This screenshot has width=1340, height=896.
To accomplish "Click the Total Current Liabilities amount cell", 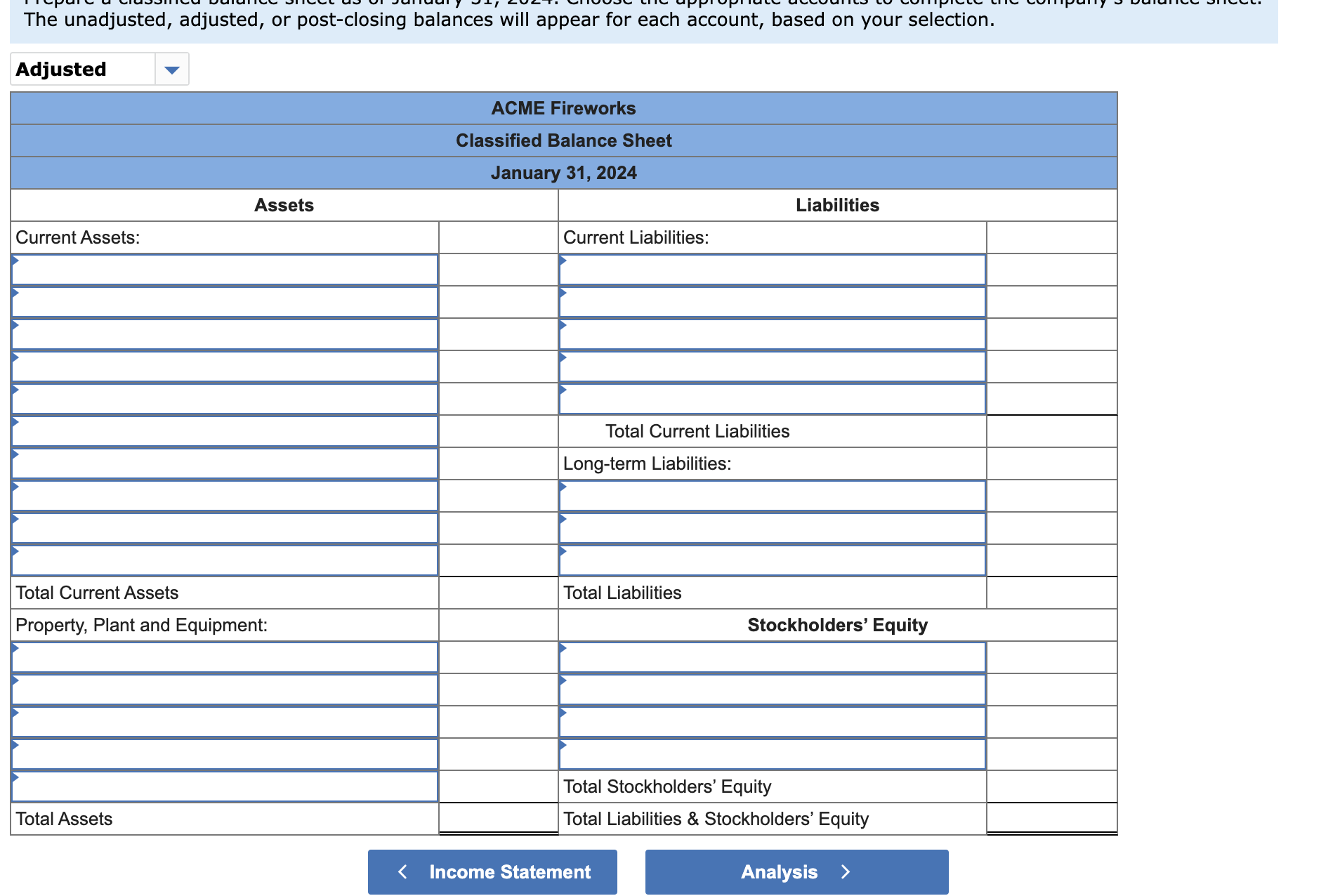I will (1052, 431).
